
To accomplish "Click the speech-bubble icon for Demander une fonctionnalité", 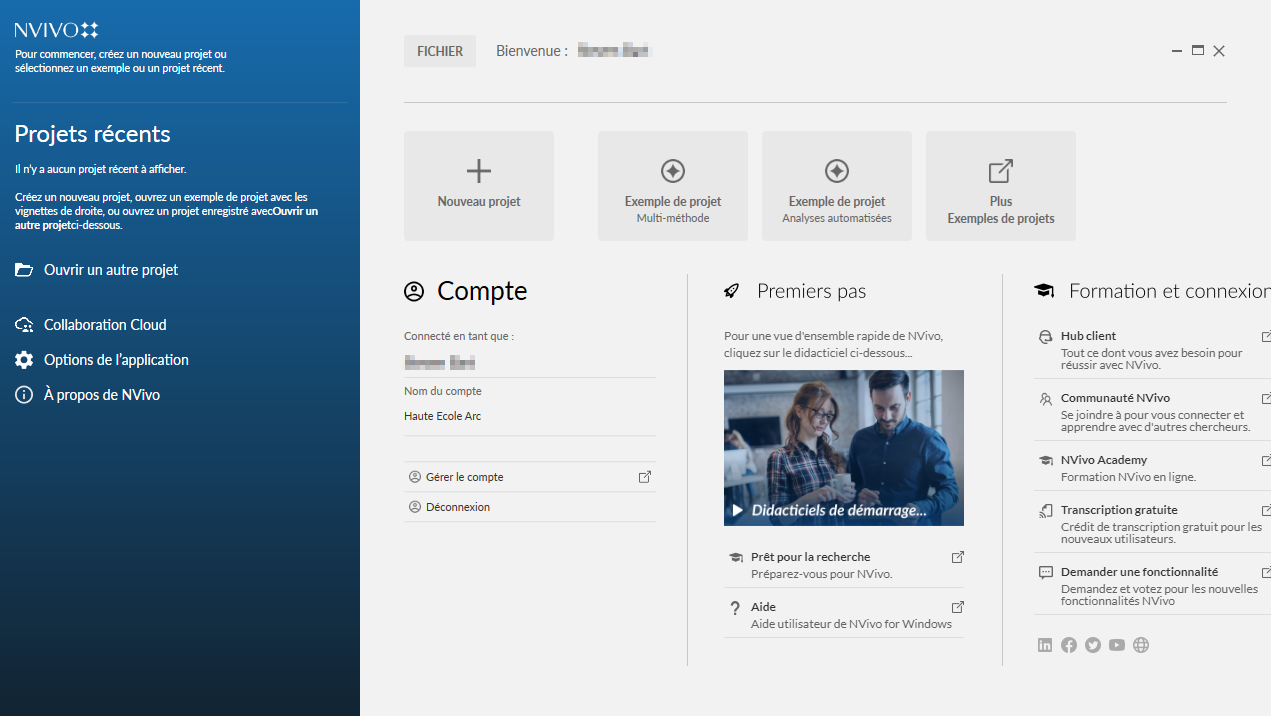I will coord(1046,572).
